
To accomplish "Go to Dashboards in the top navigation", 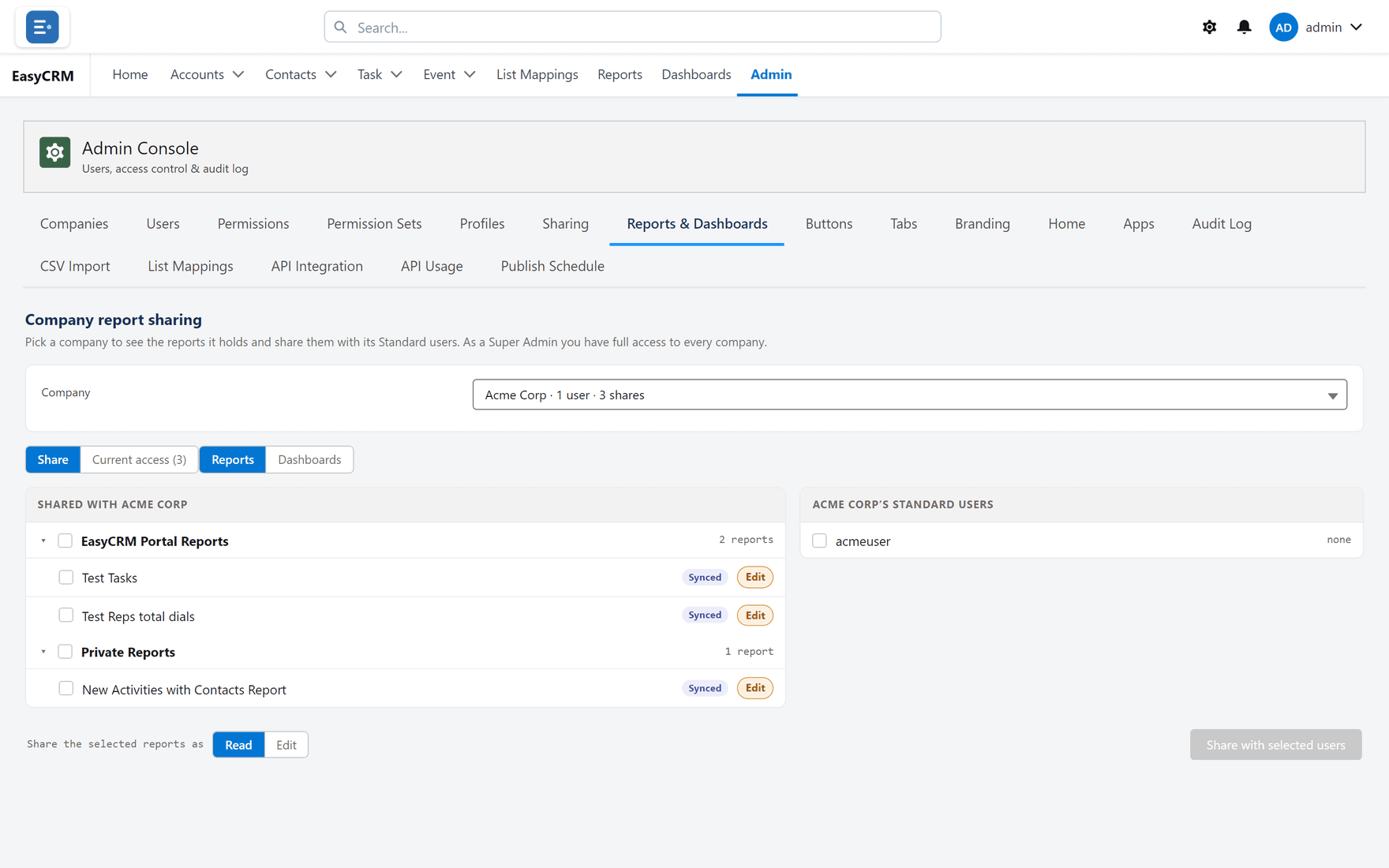I will (696, 74).
